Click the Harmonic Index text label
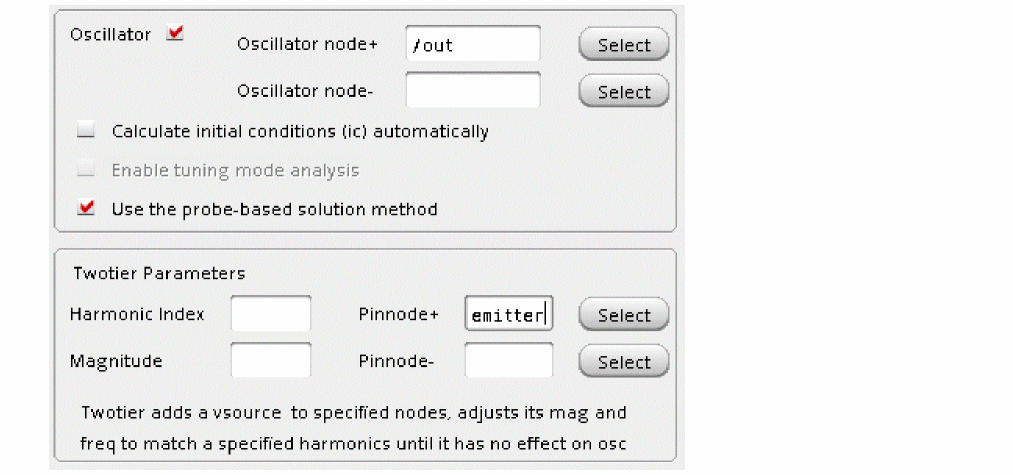Screen dimensions: 1013x475 pyautogui.click(x=137, y=314)
